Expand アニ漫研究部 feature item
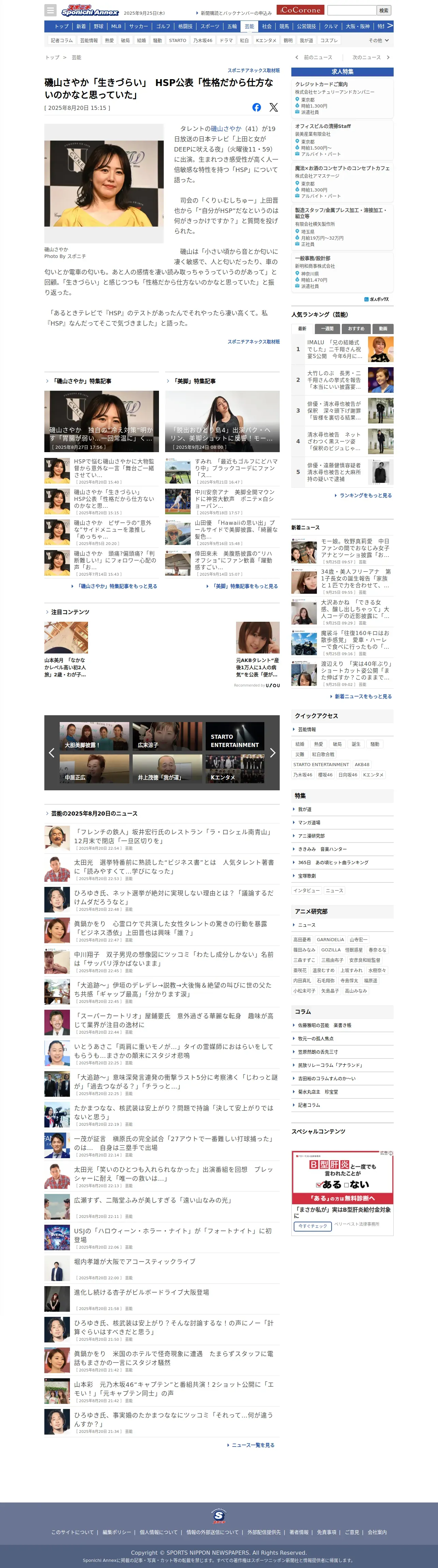 pos(343,836)
